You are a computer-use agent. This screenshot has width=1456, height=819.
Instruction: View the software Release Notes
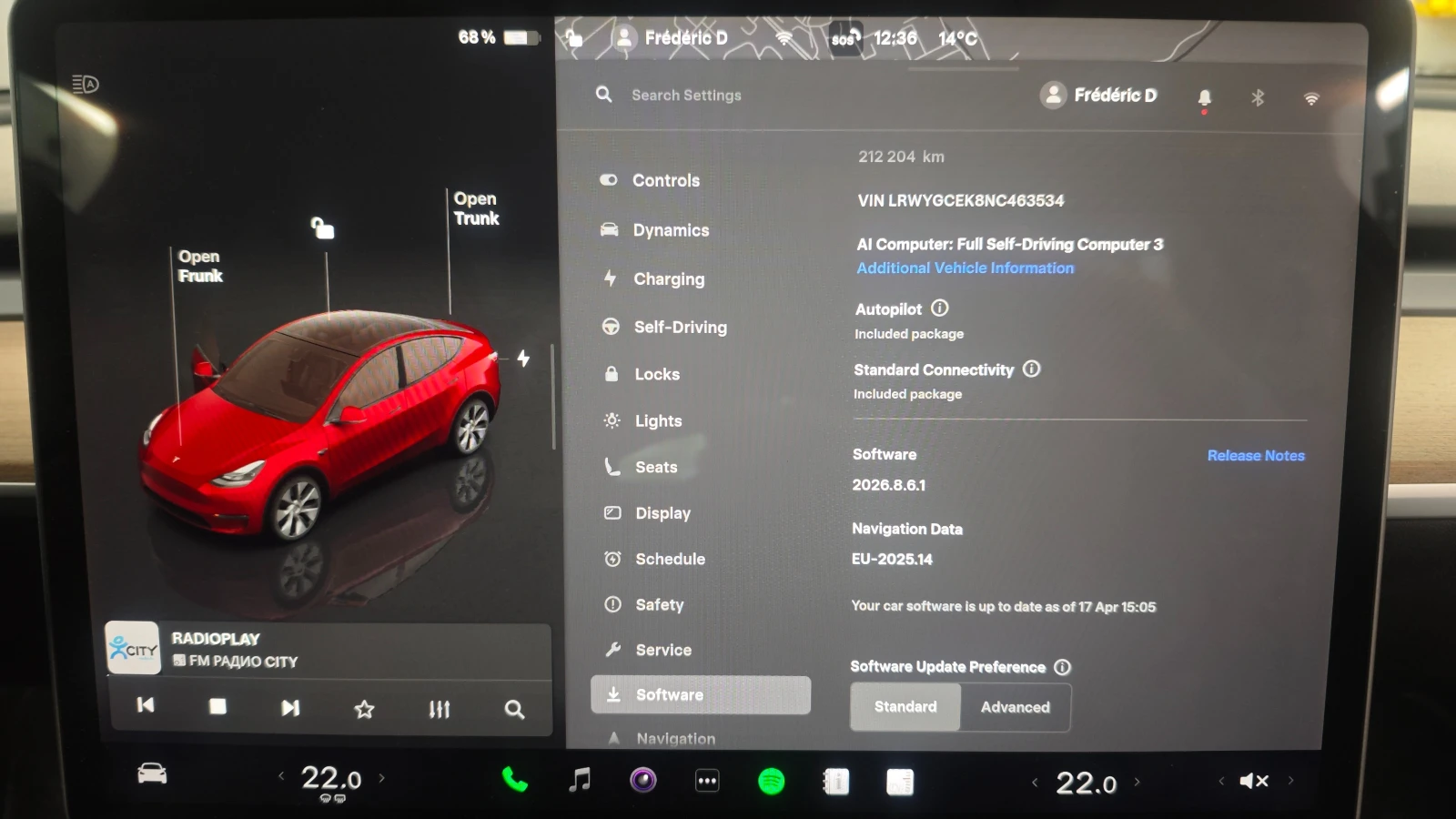coord(1256,455)
